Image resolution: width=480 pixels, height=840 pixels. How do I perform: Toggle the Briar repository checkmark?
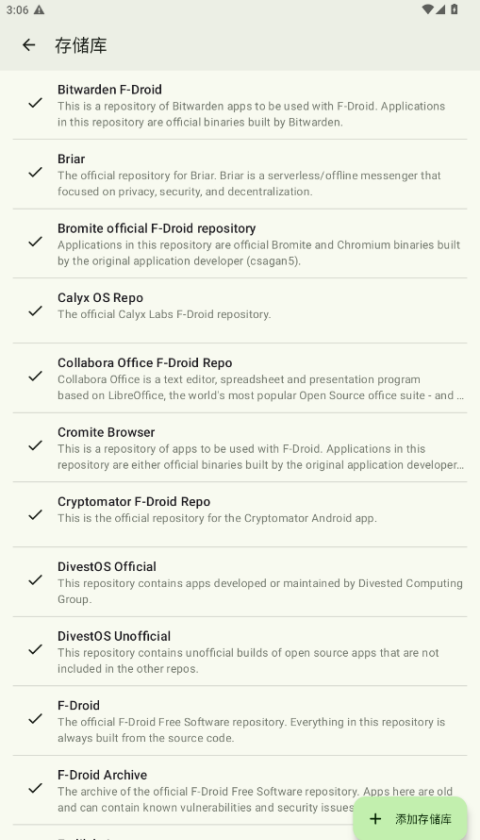pyautogui.click(x=35, y=172)
